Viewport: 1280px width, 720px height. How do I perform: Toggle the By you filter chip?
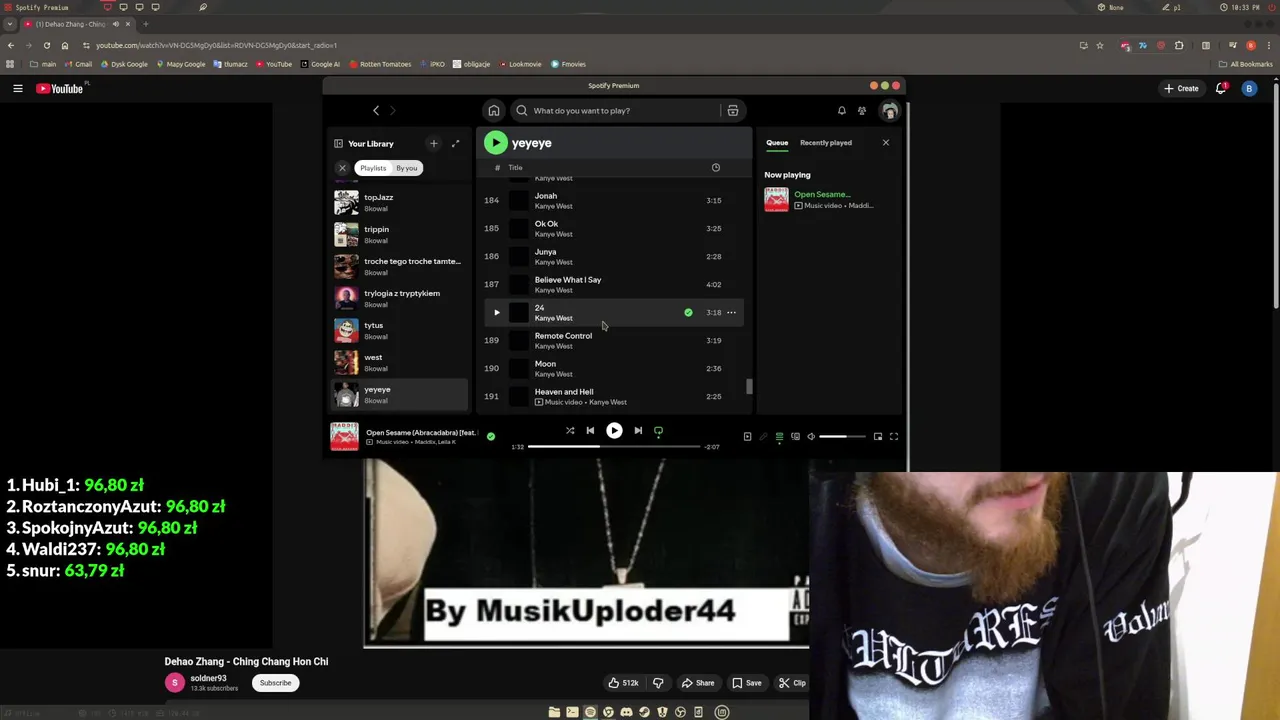tap(406, 168)
